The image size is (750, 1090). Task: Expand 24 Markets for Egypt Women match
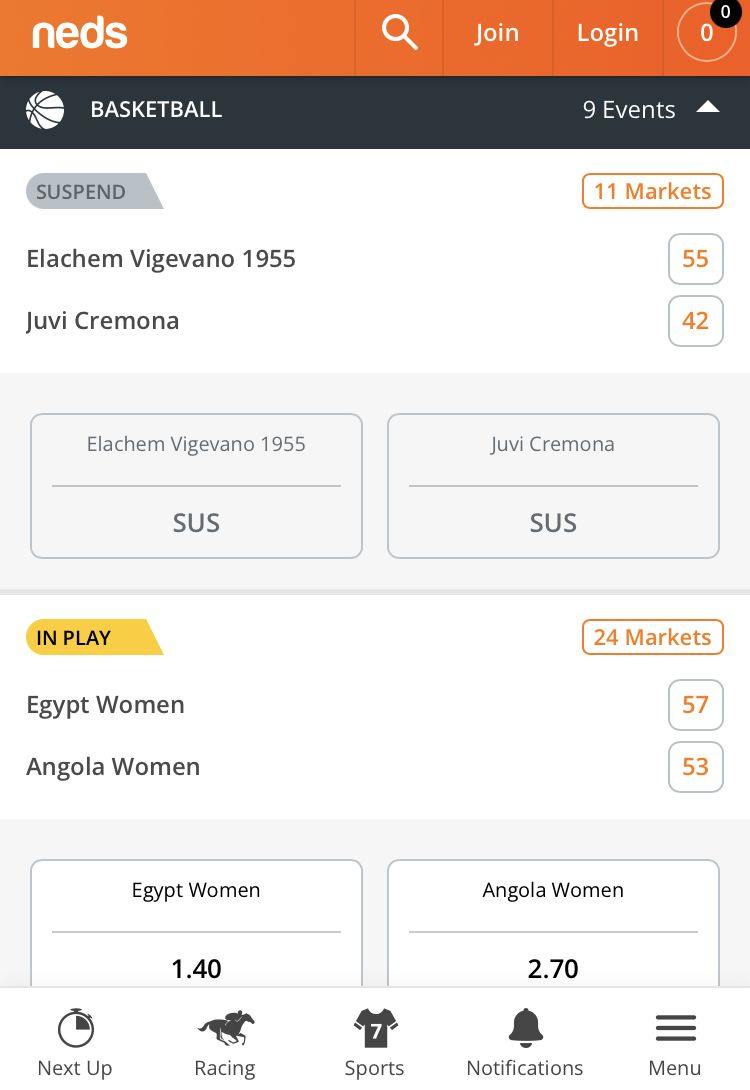coord(652,637)
